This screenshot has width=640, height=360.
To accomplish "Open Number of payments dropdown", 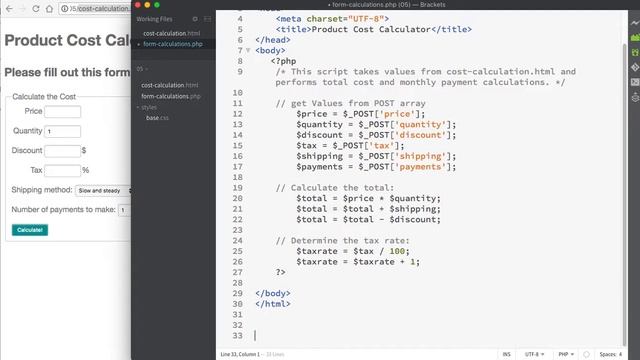I will point(124,210).
